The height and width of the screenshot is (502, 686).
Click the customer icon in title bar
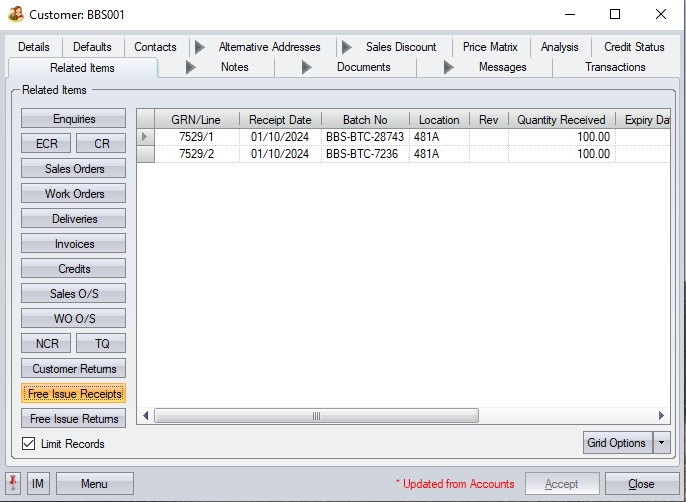point(16,15)
